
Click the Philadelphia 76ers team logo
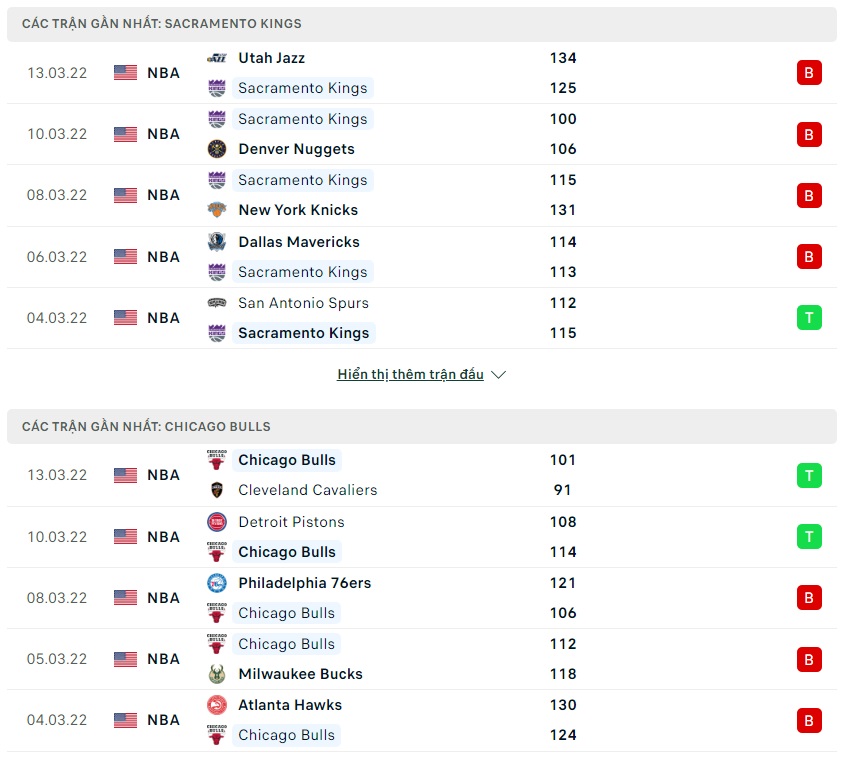point(216,583)
